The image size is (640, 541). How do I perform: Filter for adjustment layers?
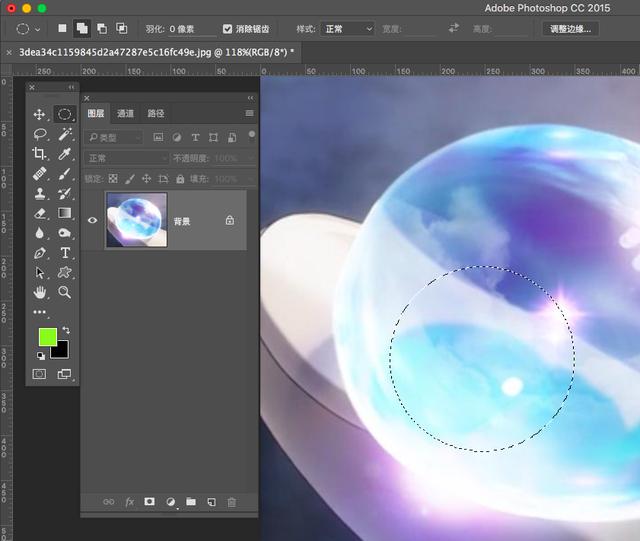point(177,137)
